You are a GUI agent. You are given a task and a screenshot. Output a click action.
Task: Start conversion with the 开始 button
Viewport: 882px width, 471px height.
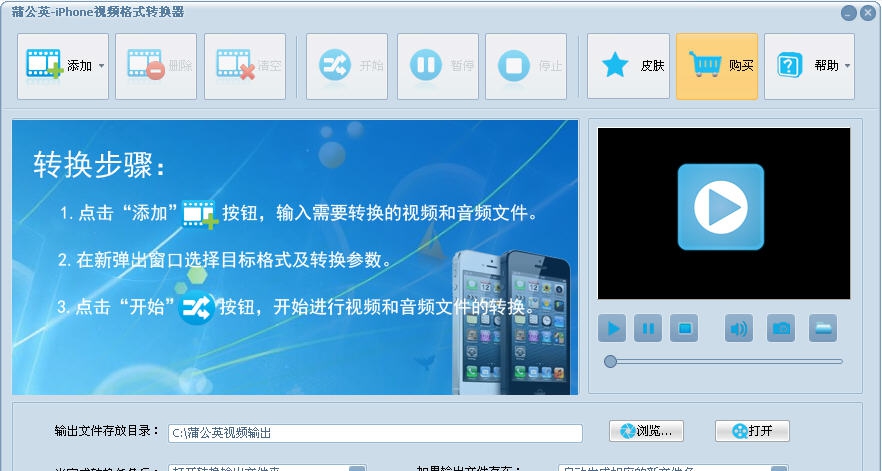(346, 66)
